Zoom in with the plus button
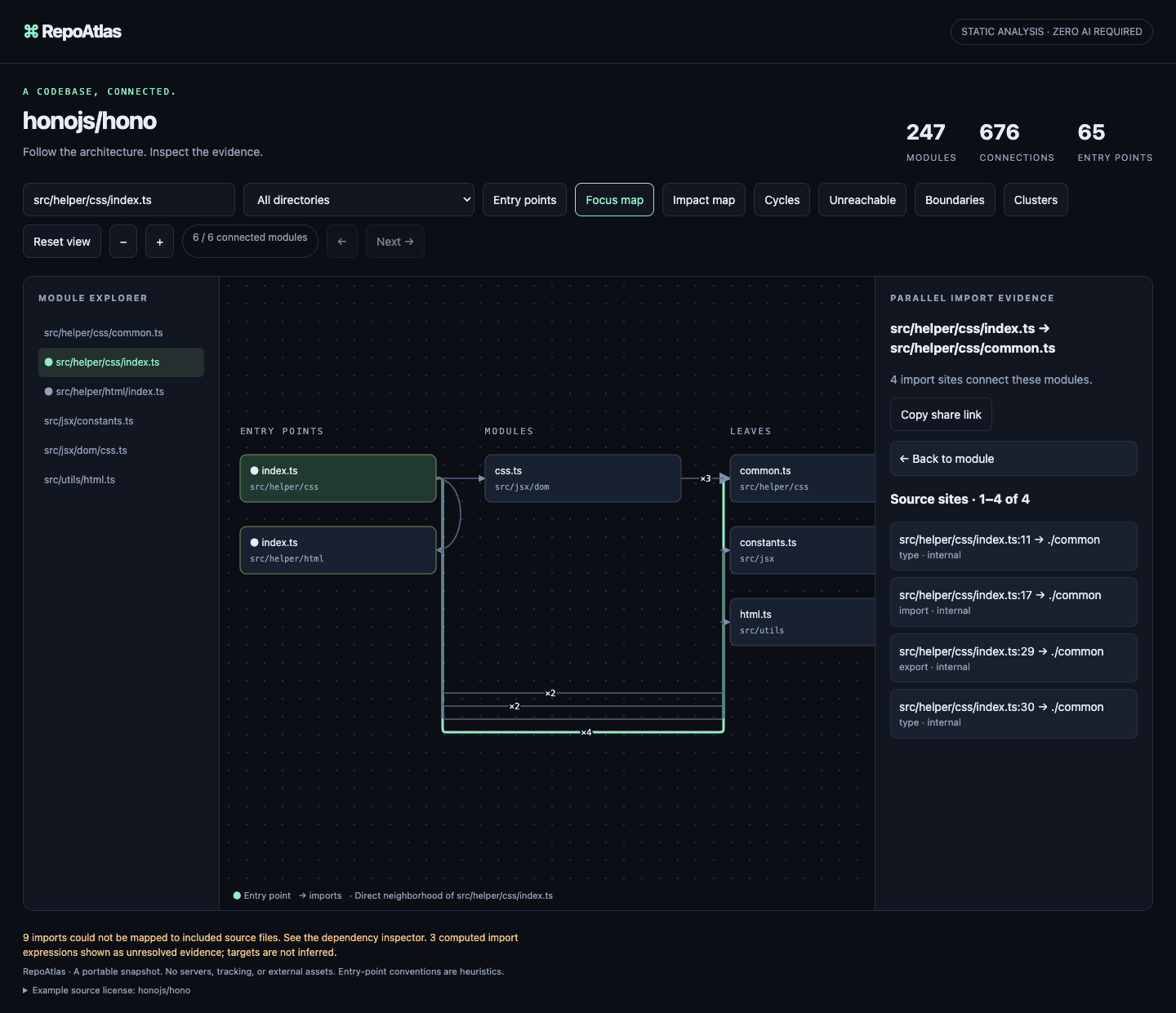Image resolution: width=1176 pixels, height=1013 pixels. tap(159, 242)
